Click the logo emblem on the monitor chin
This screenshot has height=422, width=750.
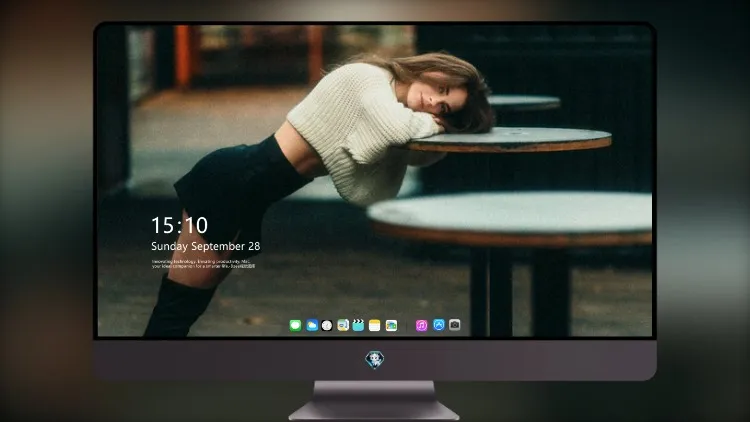(375, 360)
